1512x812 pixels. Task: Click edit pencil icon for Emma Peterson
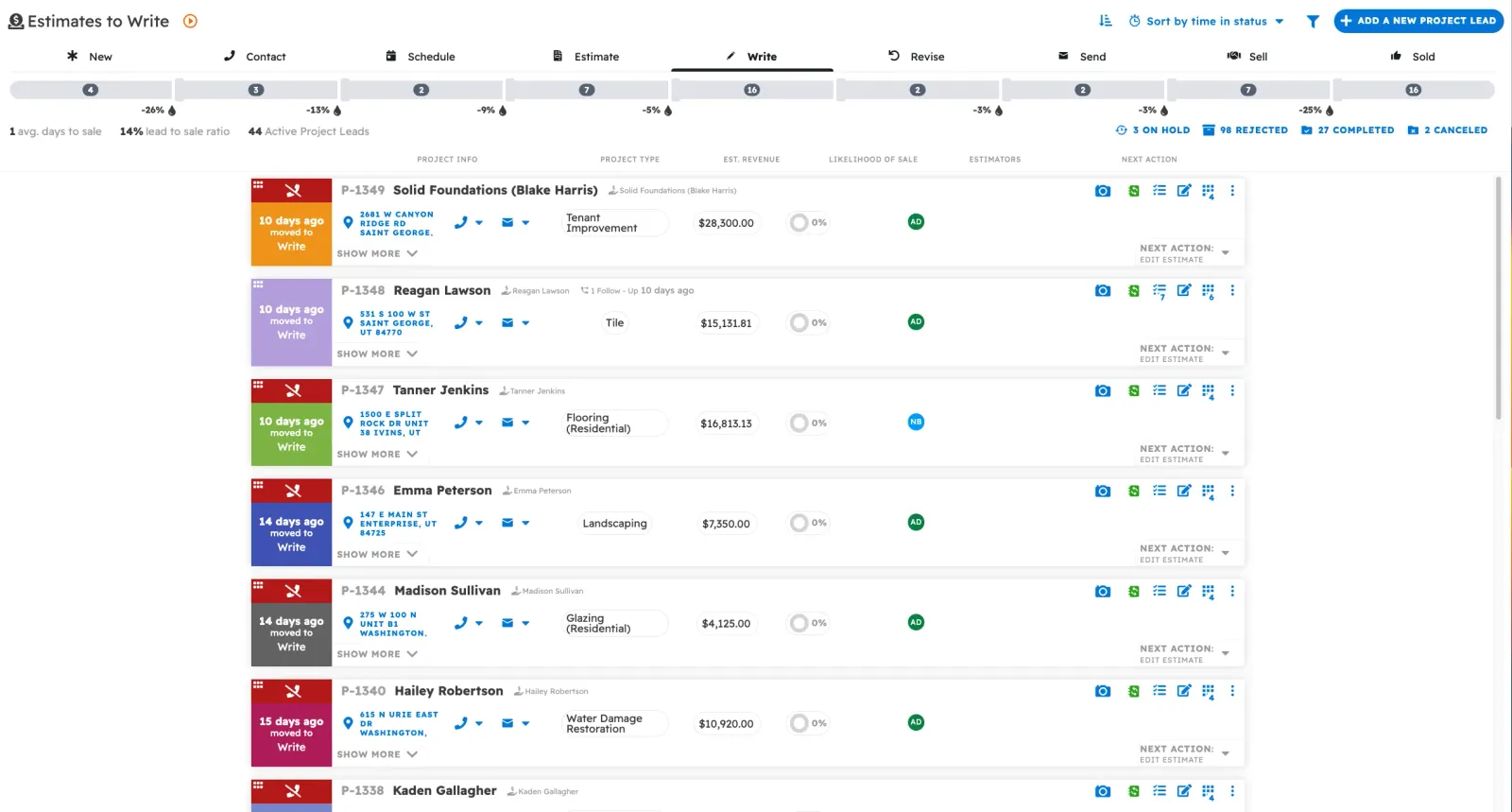pos(1183,491)
